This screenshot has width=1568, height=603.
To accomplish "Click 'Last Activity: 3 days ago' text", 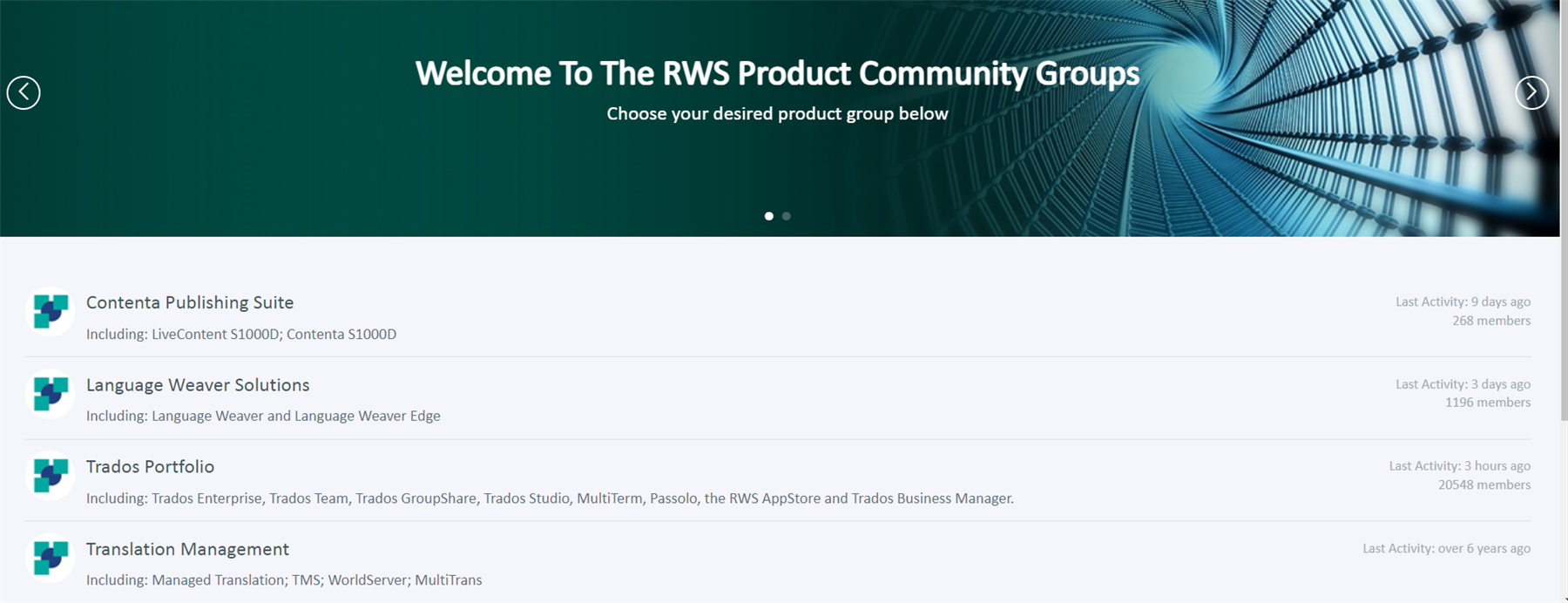I will (x=1463, y=384).
